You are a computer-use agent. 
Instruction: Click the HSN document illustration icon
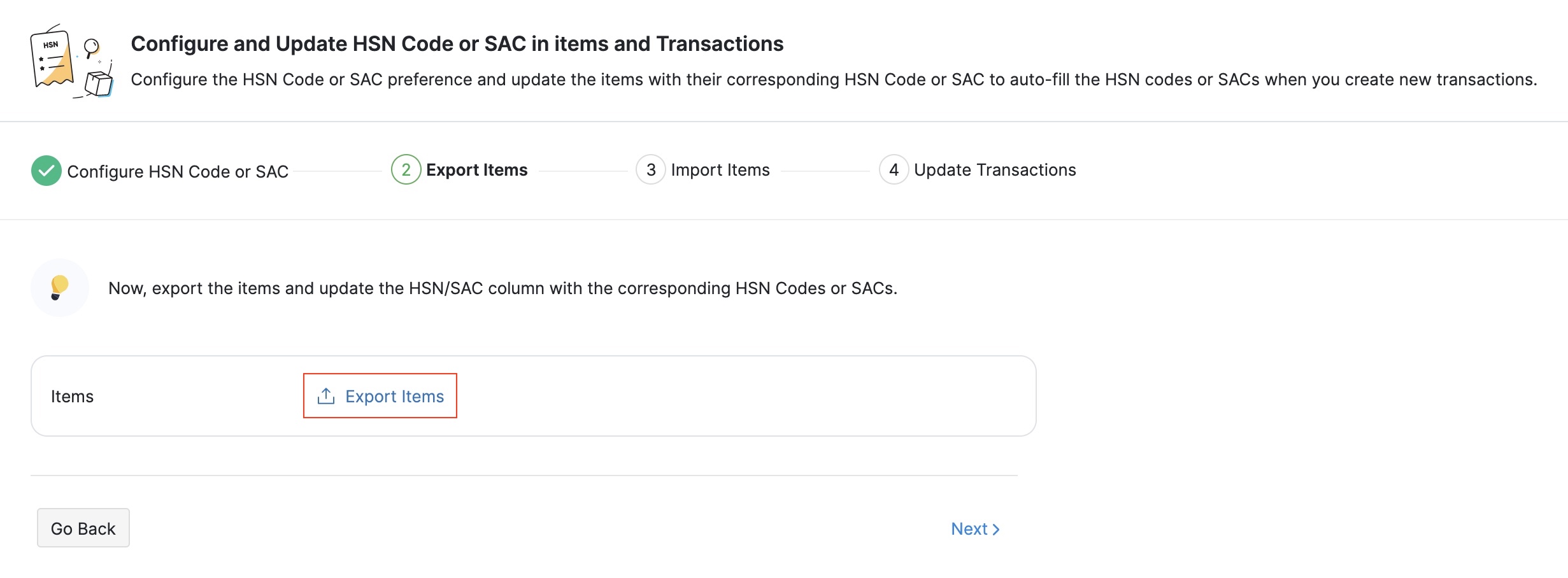click(71, 62)
